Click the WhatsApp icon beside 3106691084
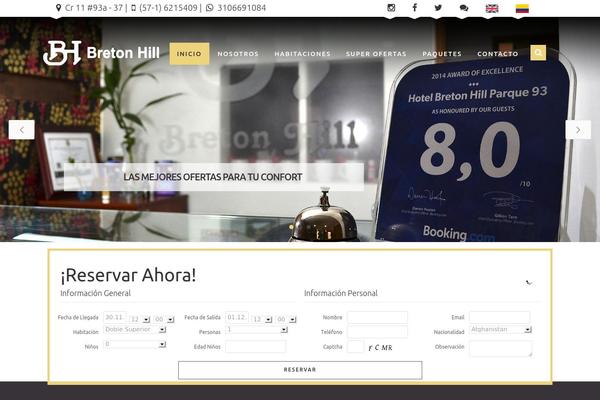This screenshot has width=600, height=400. click(209, 8)
